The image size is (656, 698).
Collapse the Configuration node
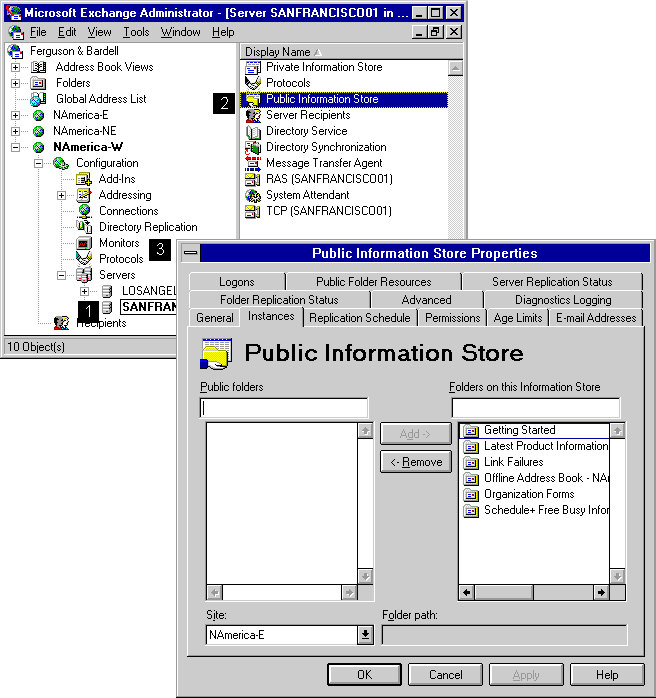[39, 163]
